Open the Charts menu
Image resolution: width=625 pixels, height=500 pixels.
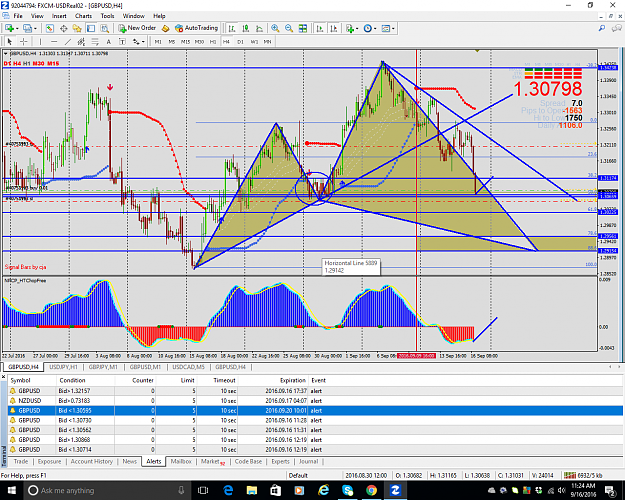(83, 16)
